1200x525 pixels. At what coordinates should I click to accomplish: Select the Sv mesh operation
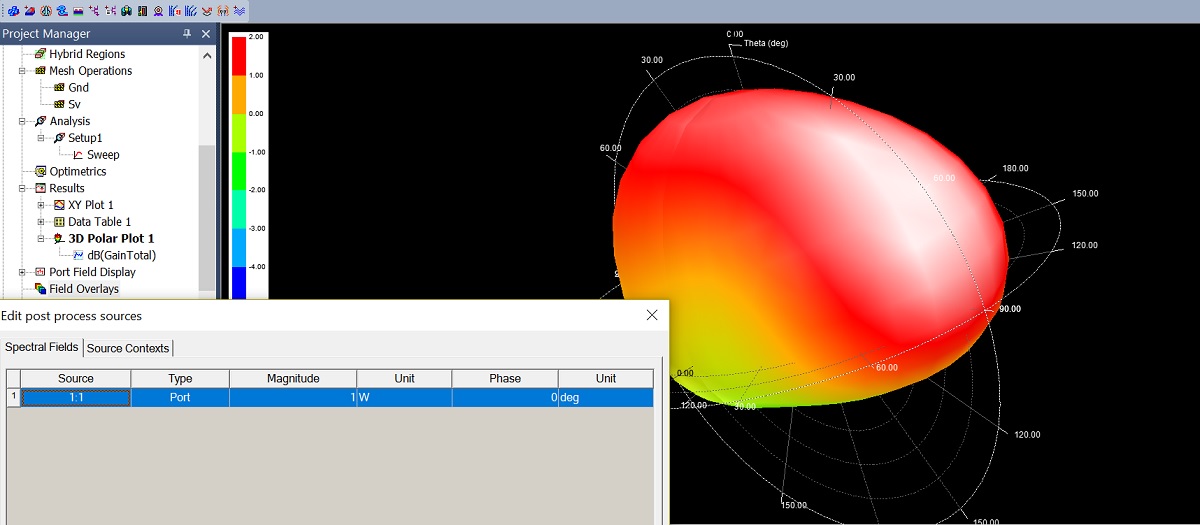(75, 104)
